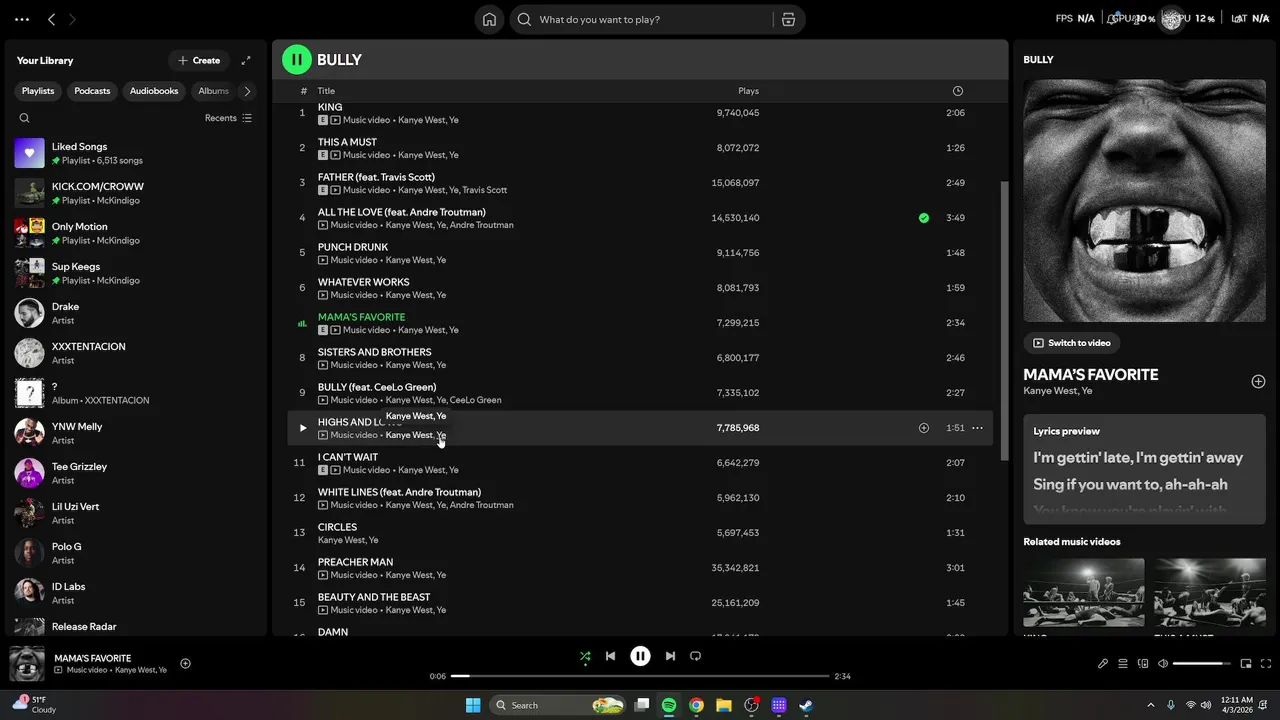1280x720 pixels.
Task: Add MAMA'S FAVORITE to Liked Songs in now-playing bar
Action: pos(185,663)
